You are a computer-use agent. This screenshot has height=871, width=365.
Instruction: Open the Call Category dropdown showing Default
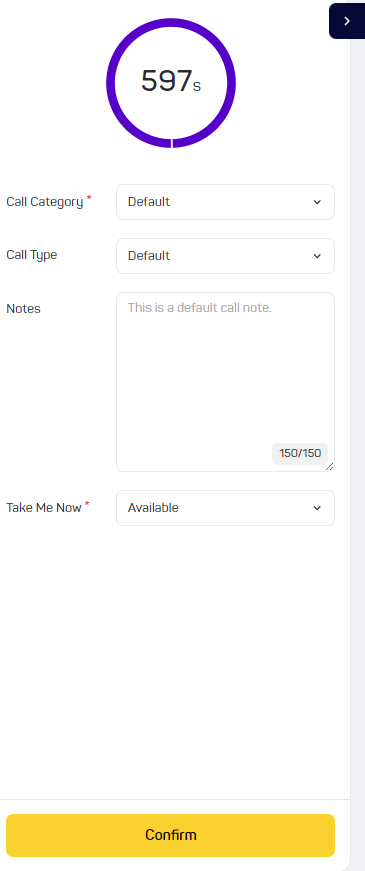(226, 202)
